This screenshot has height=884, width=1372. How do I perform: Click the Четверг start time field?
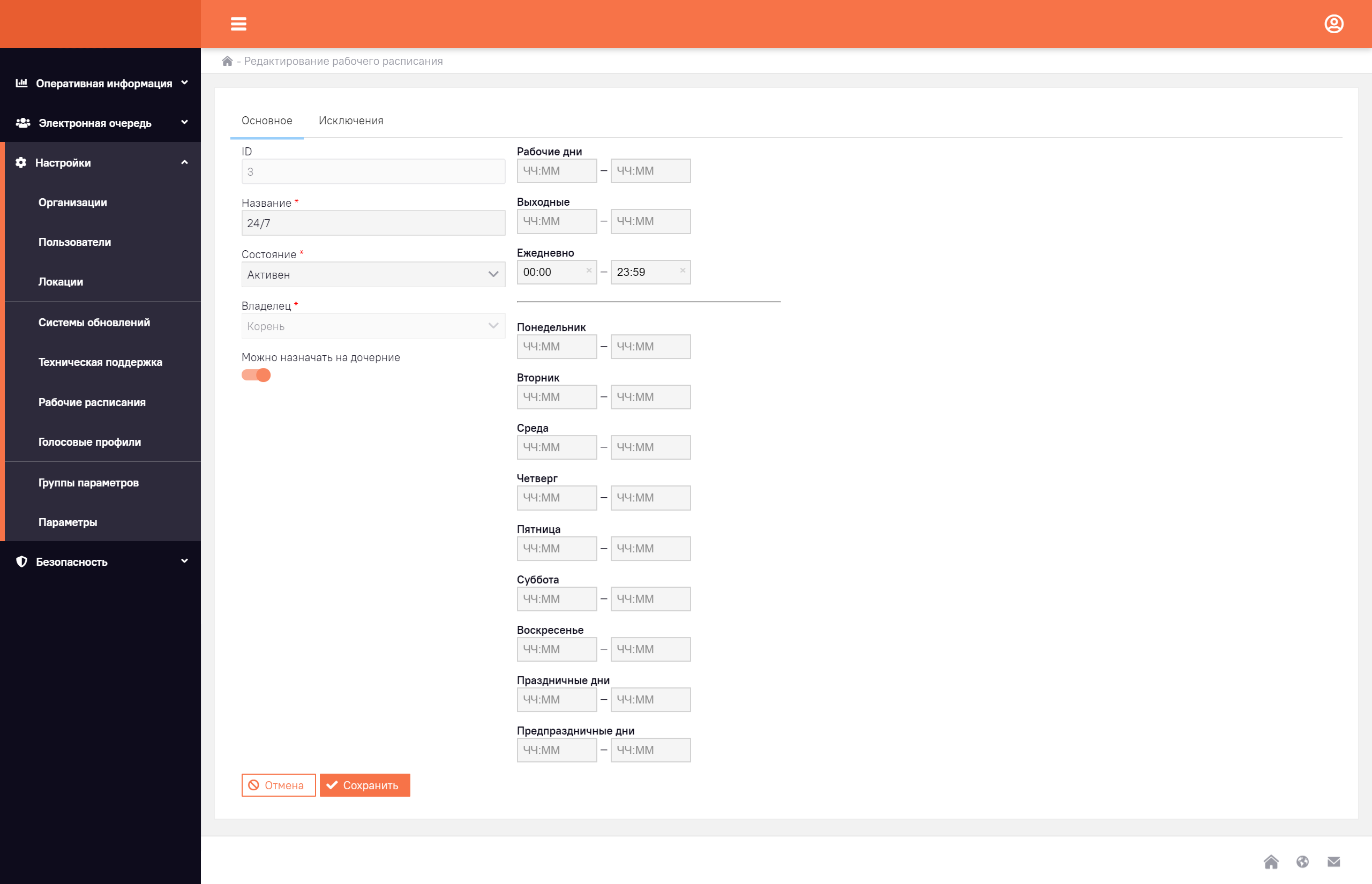tap(557, 498)
